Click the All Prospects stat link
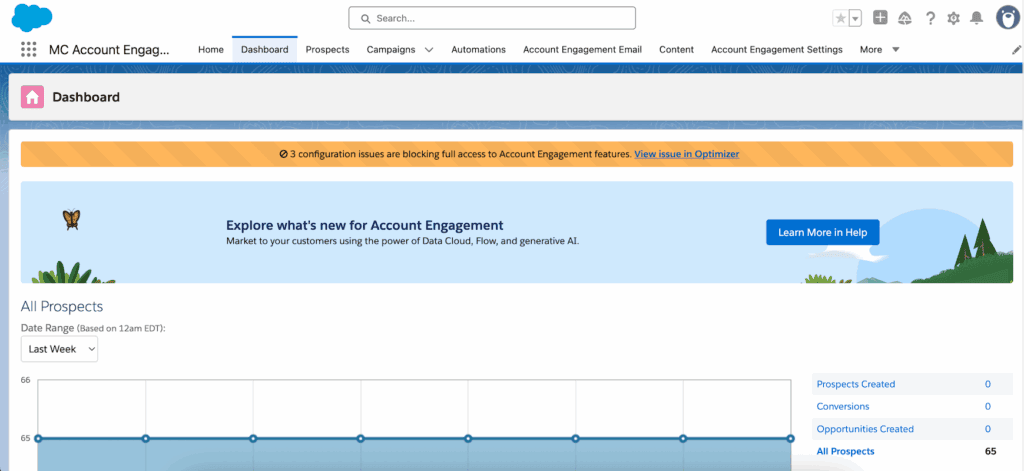Screen dimensions: 1024x471 (846, 451)
